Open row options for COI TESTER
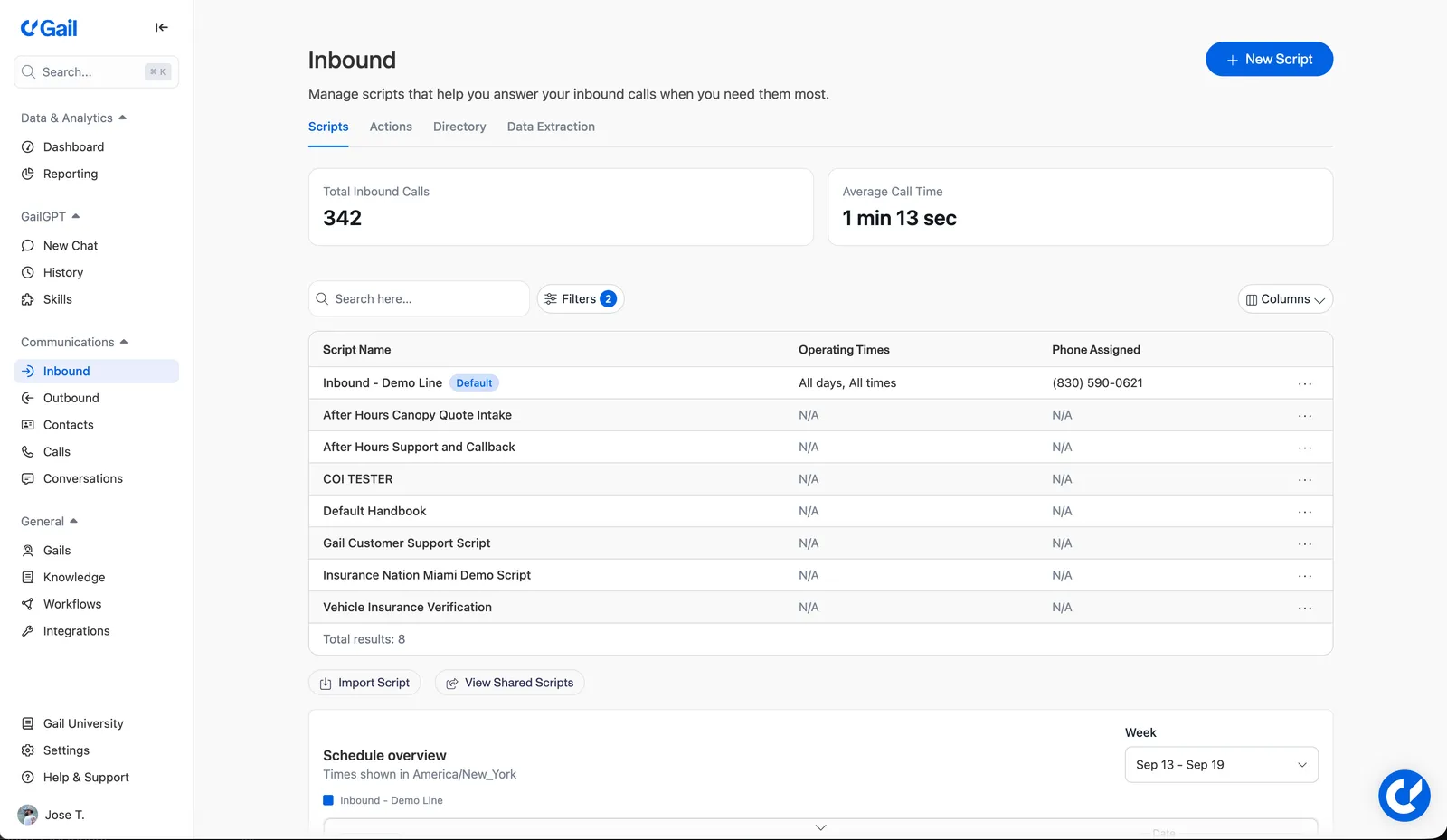This screenshot has height=840, width=1447. click(x=1304, y=480)
